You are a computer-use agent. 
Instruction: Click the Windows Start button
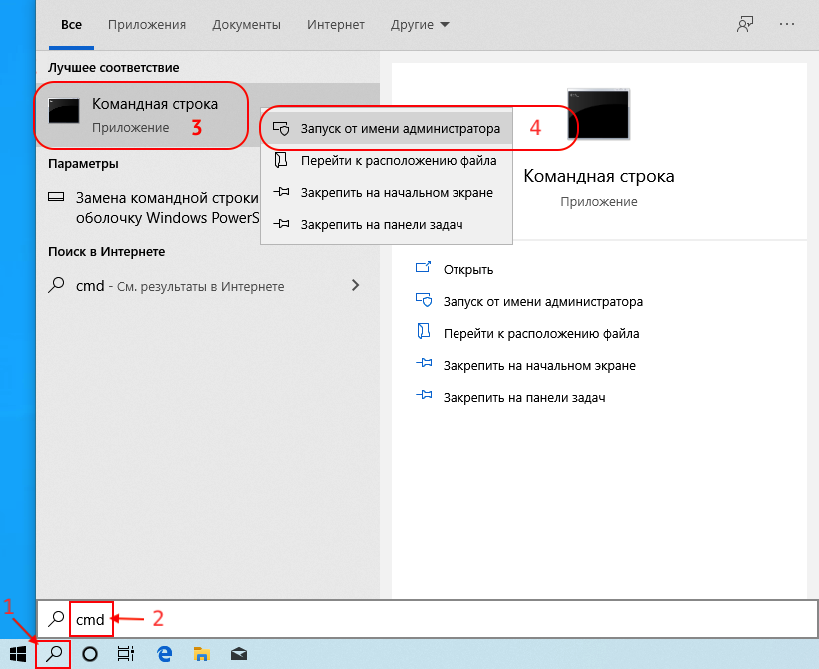tap(18, 654)
